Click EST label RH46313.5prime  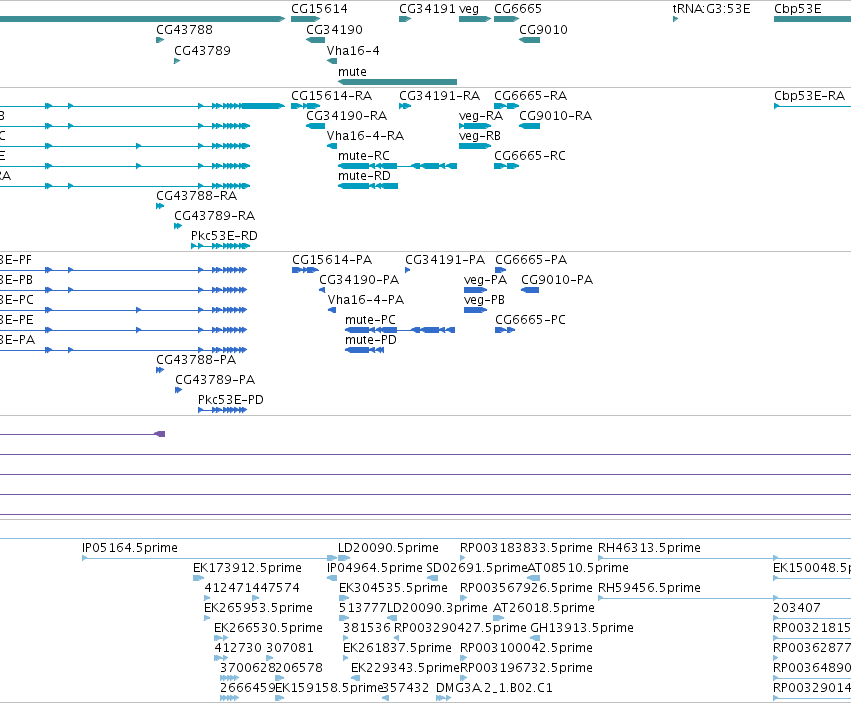649,548
